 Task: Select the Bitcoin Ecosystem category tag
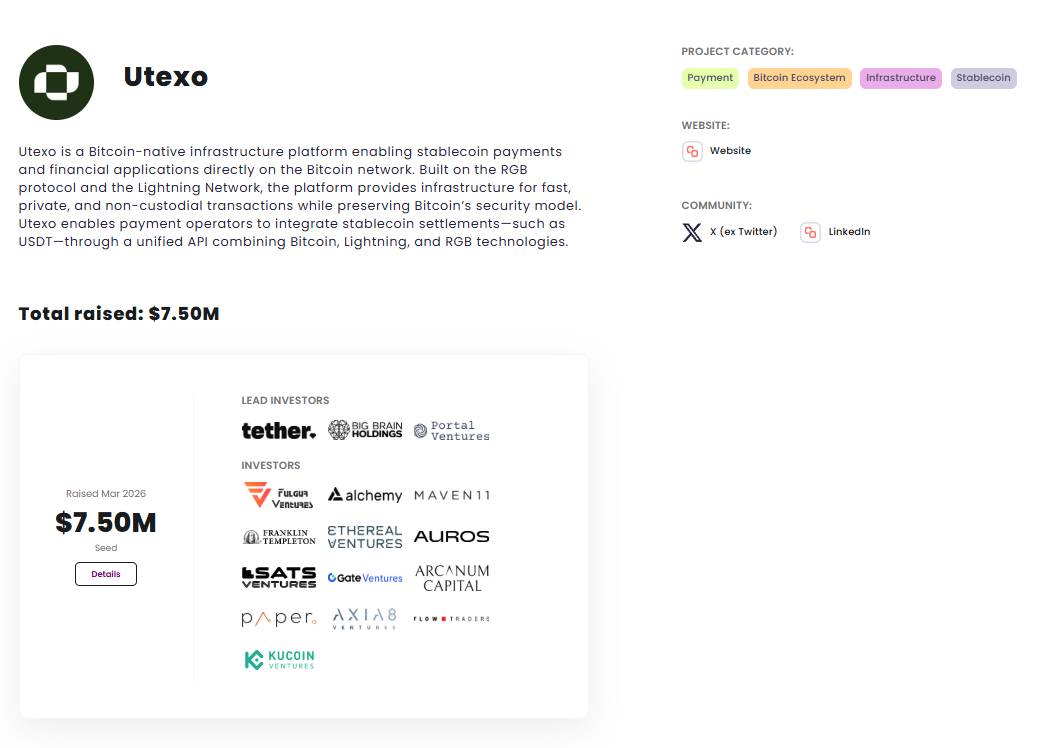click(799, 78)
